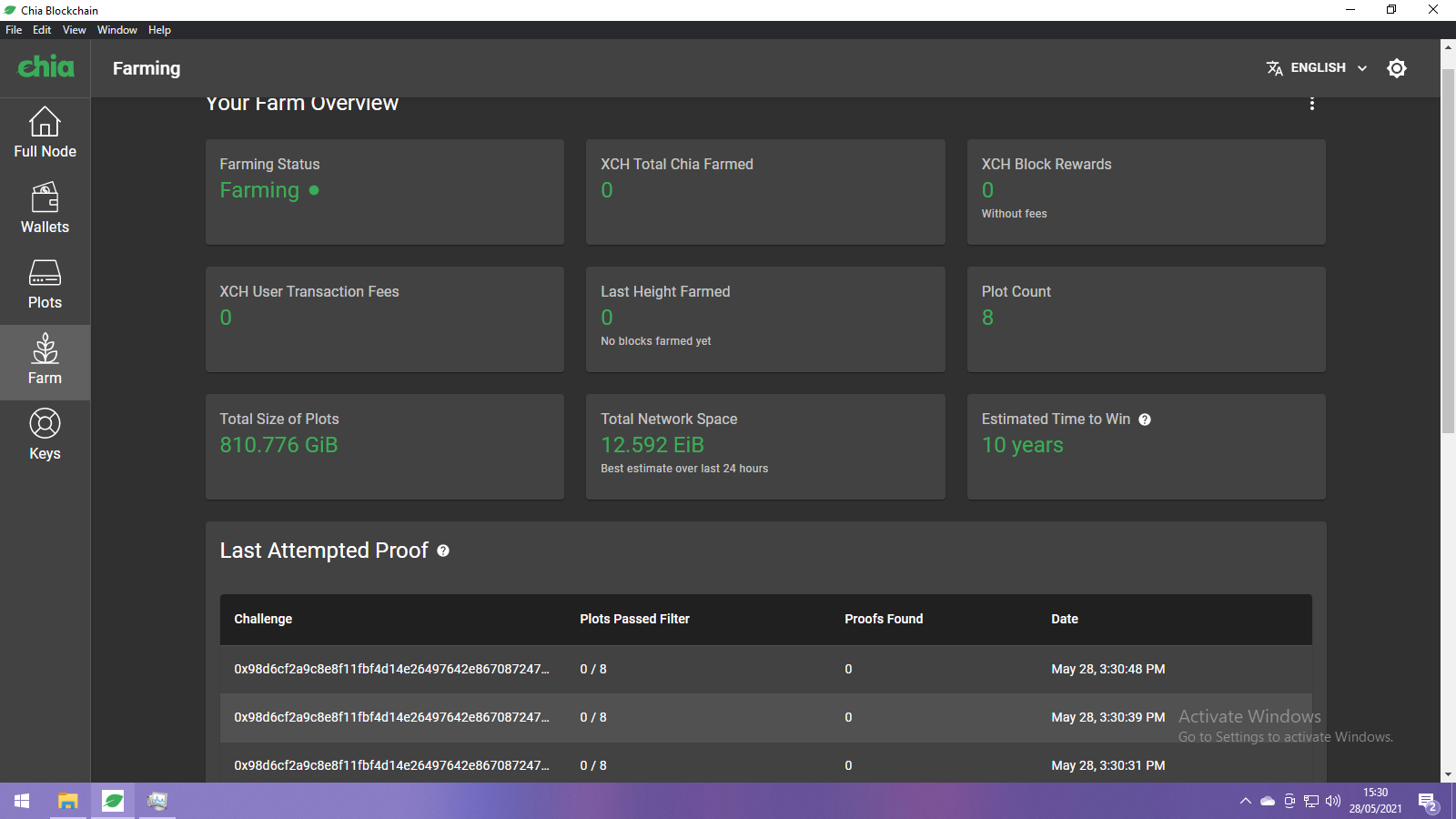Open the network status tray icon
The image size is (1456, 819).
(1311, 801)
